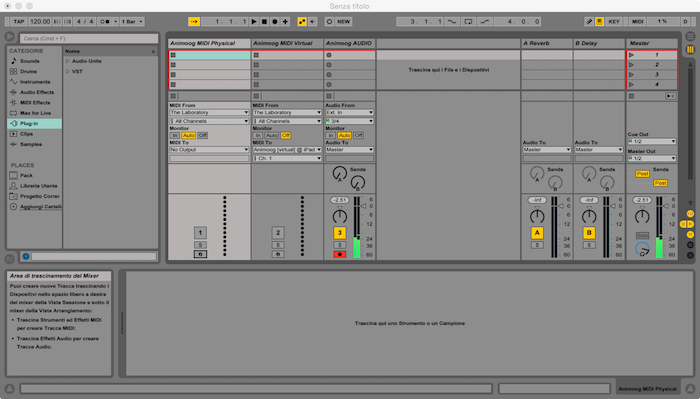This screenshot has width=700, height=399.
Task: Toggle the metronome button
Action: [105, 21]
